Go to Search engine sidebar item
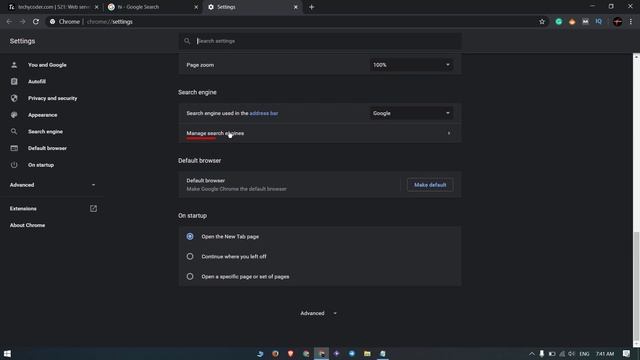Viewport: 640px width, 360px height. [45, 131]
